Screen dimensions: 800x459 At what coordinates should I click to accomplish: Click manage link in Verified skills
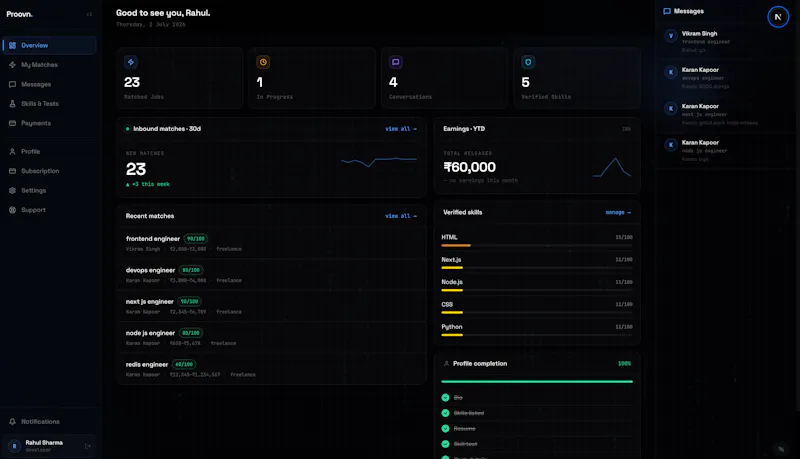click(x=618, y=213)
